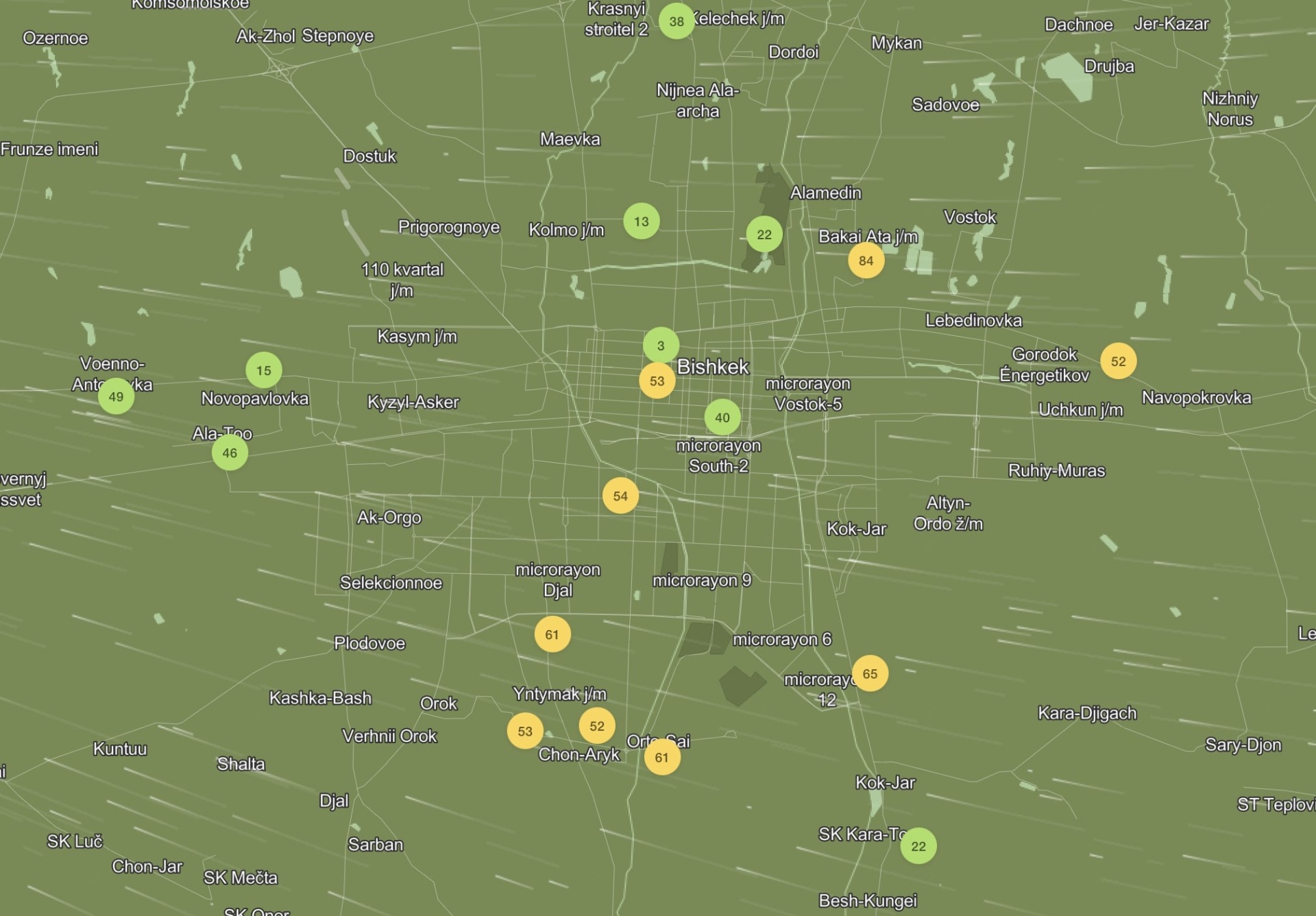Click the yellow 61 marker below microrayon Djal
Viewport: 1316px width, 916px height.
point(552,634)
